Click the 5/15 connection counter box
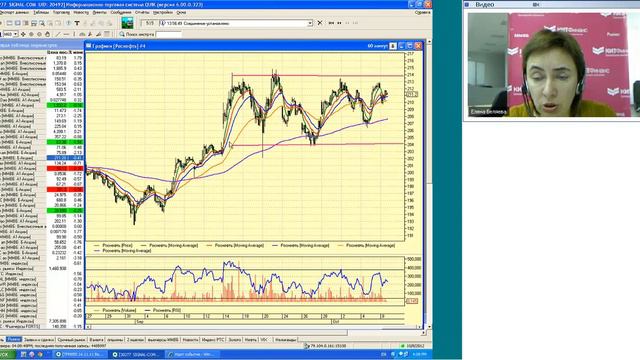The height and width of the screenshot is (360, 640). pos(150,23)
